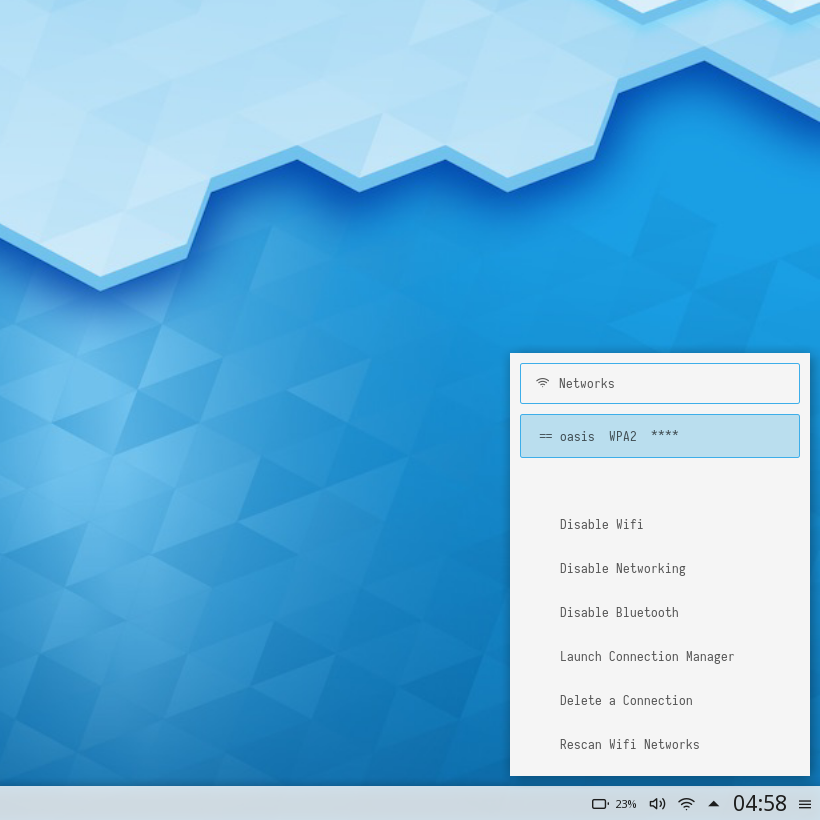Choose Delete a Connection
This screenshot has height=820, width=820.
(x=626, y=701)
